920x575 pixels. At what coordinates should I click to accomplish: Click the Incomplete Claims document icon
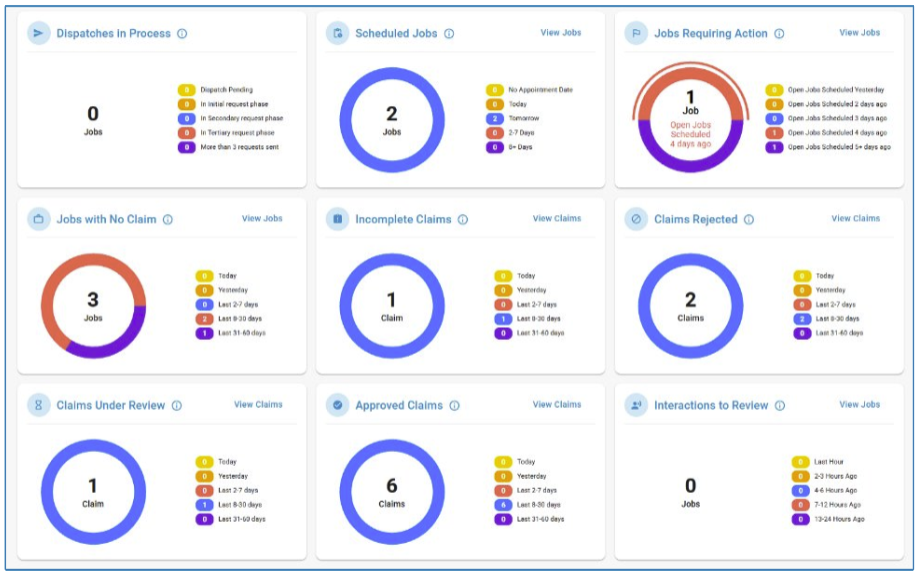tap(337, 219)
